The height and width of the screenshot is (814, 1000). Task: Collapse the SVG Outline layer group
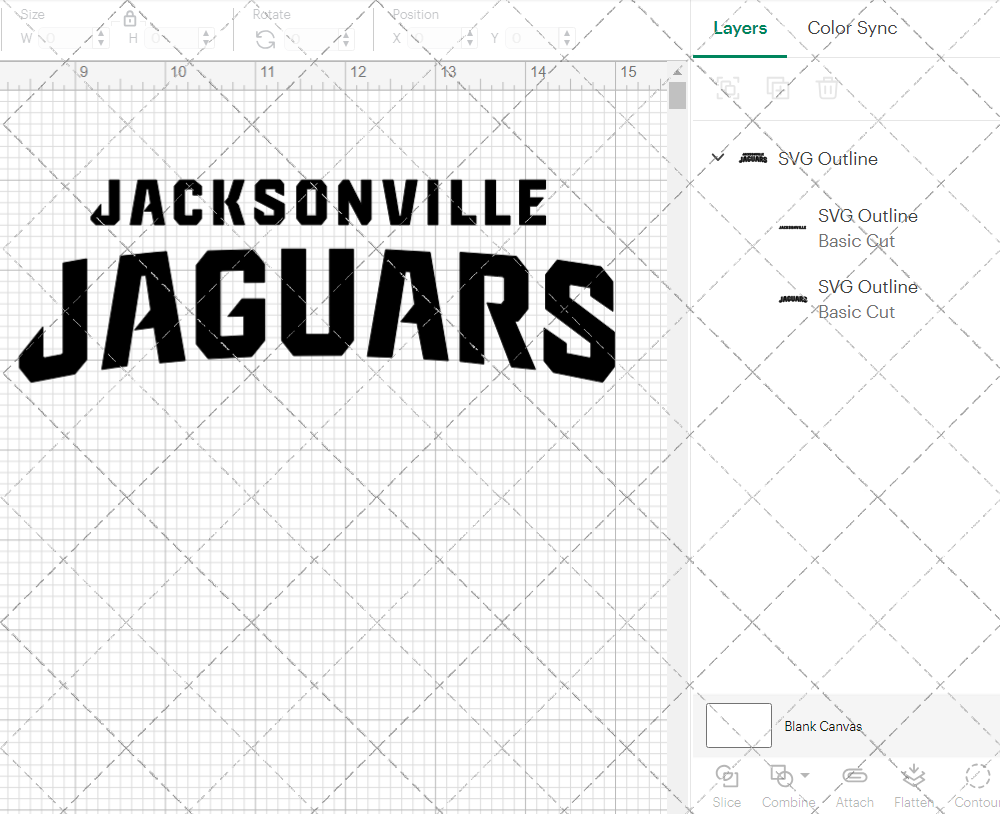click(x=717, y=158)
